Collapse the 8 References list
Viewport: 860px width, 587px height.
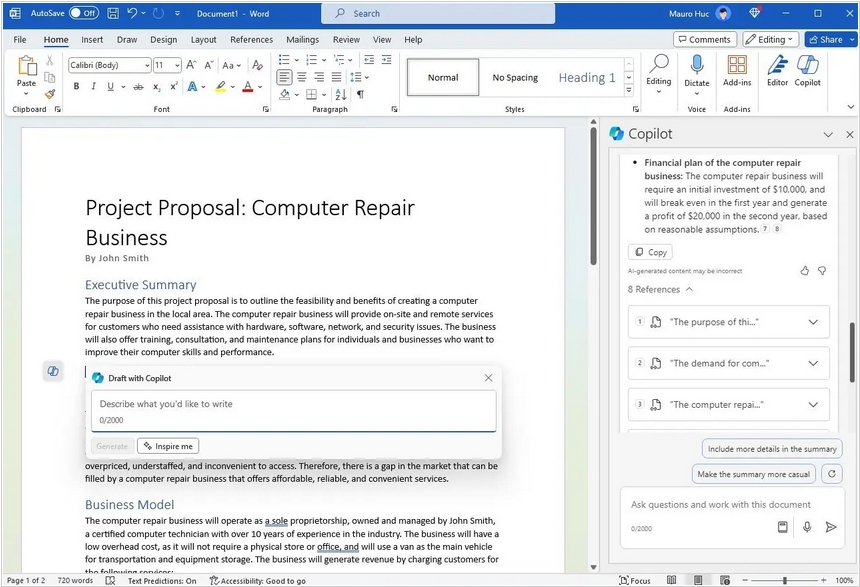689,289
